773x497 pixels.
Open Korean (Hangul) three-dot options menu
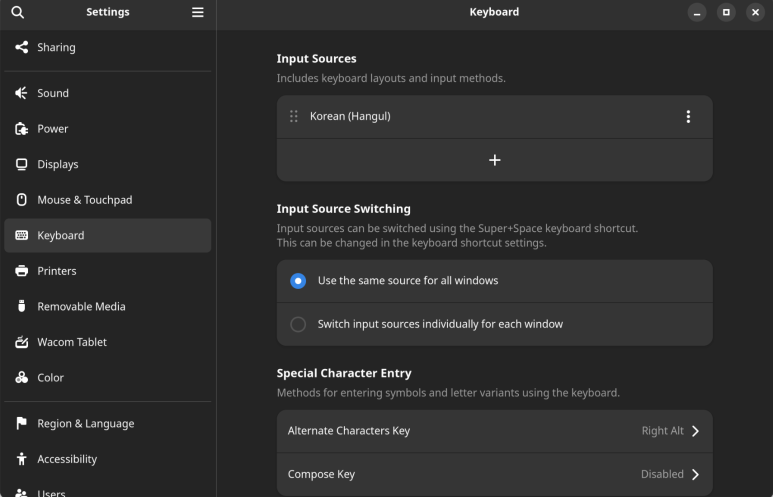pos(688,116)
